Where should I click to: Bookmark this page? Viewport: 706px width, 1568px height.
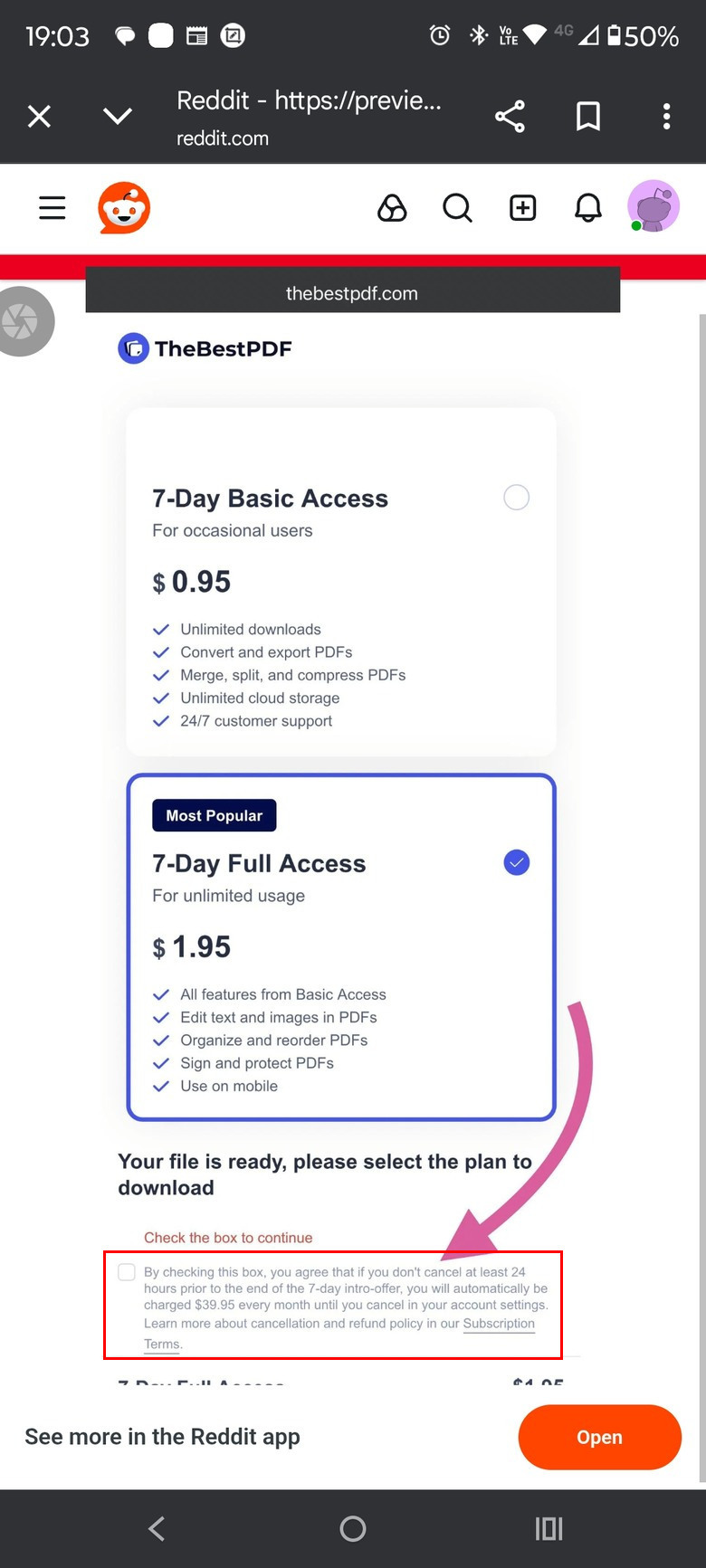[588, 117]
